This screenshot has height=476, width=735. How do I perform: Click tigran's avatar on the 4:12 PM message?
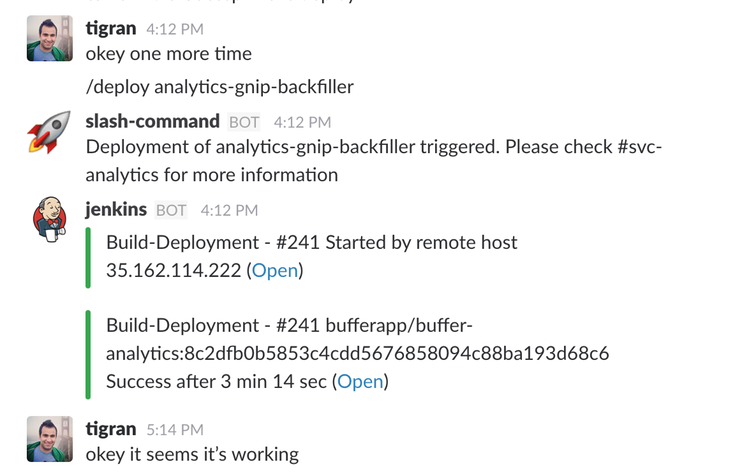point(50,38)
